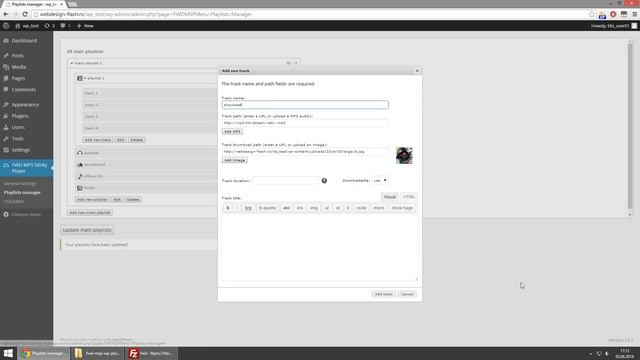This screenshot has width=640, height=360.
Task: Focus the Track path URL field
Action: 305,122
